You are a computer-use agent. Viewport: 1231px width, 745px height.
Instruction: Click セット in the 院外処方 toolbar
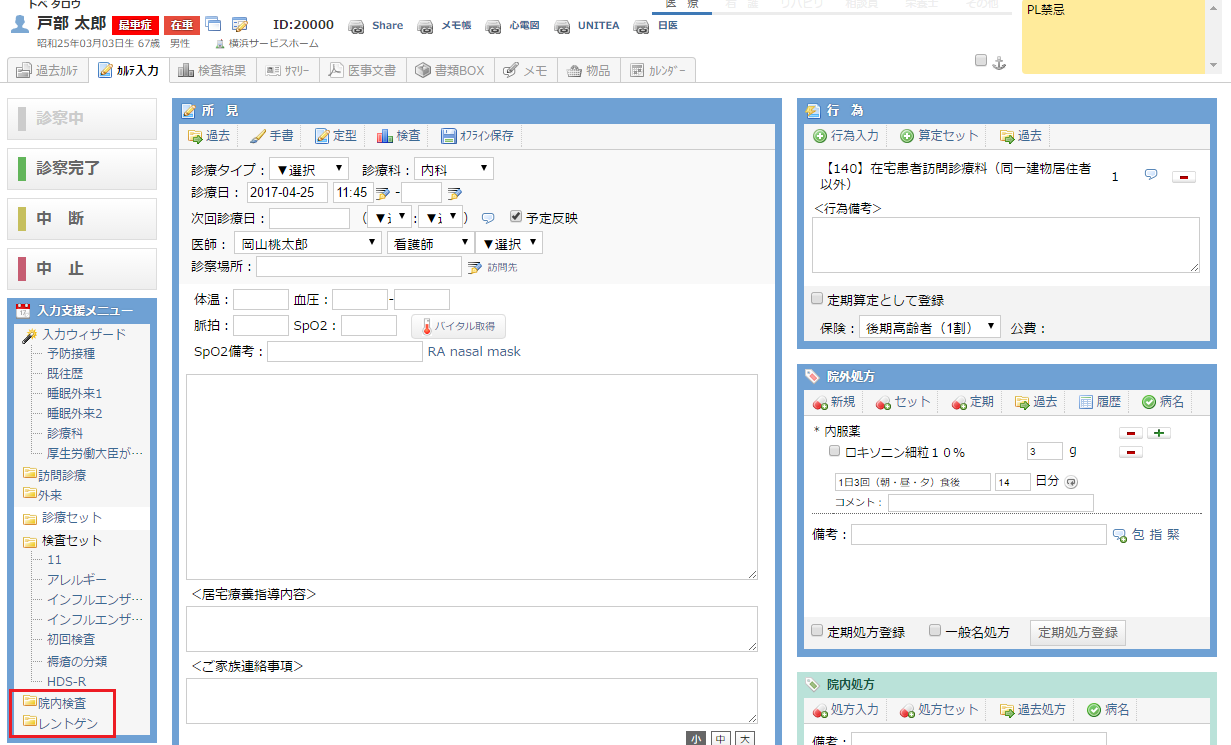click(x=902, y=402)
